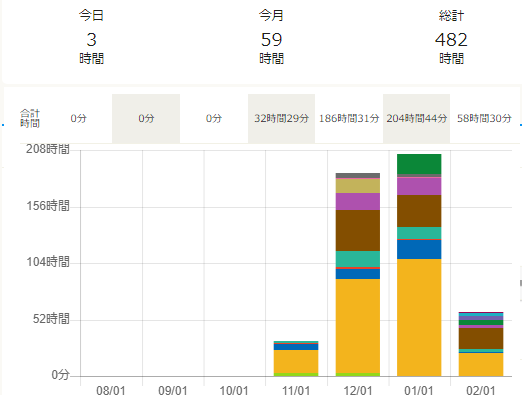Click the 合計時間 row label
Image resolution: width=522 pixels, height=395 pixels.
coord(30,118)
